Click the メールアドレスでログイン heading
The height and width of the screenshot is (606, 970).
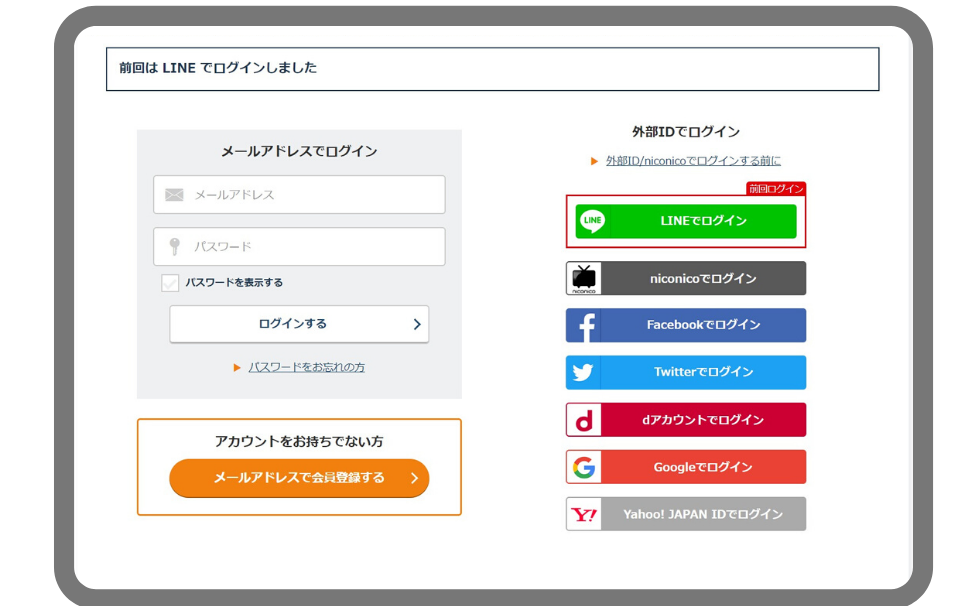click(299, 152)
